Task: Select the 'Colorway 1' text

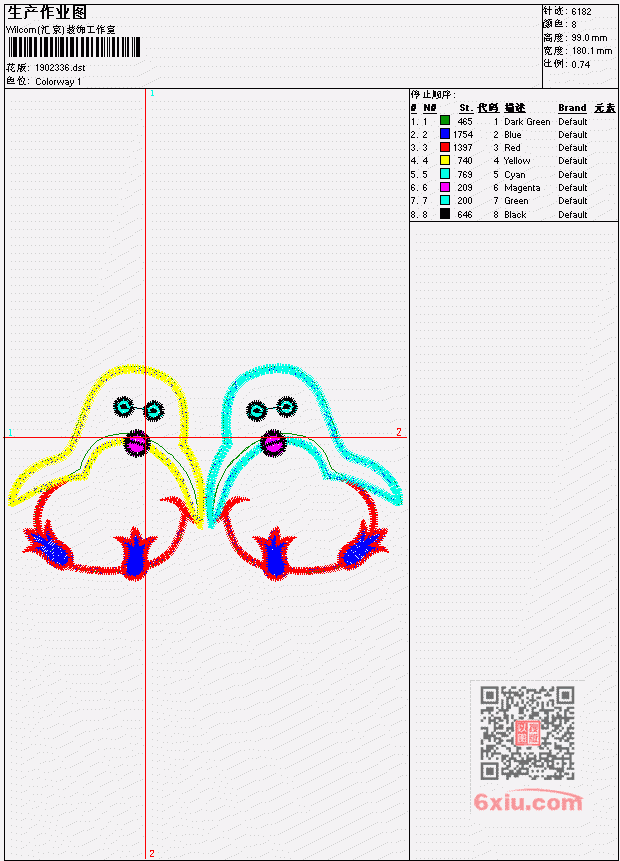Action: (58, 81)
